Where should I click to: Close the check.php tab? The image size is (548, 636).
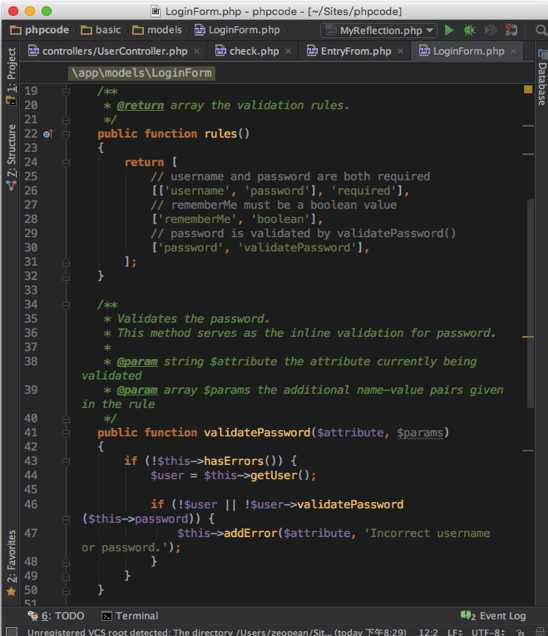click(x=288, y=51)
